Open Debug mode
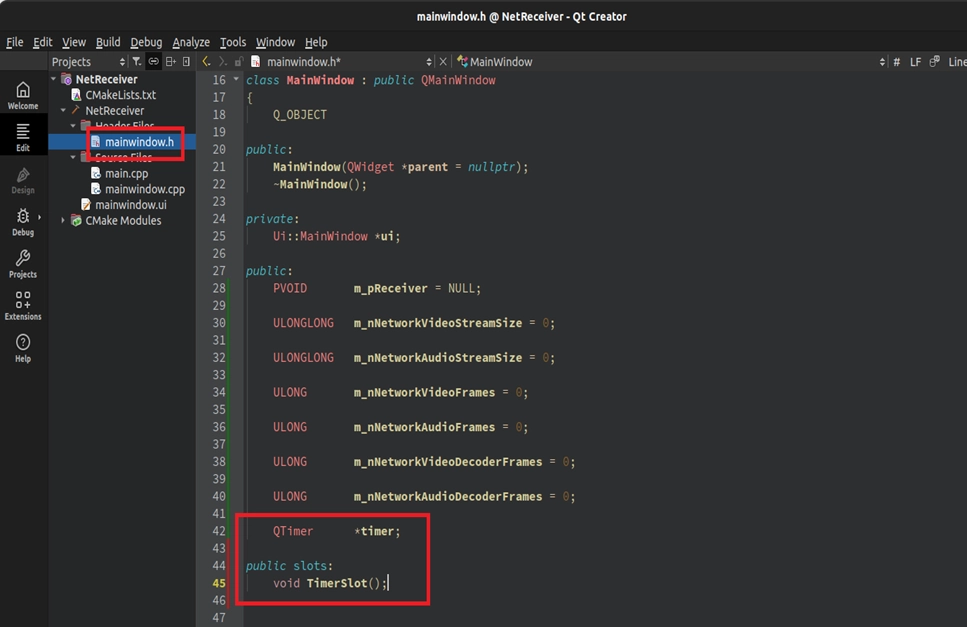The height and width of the screenshot is (627, 967). 23,222
